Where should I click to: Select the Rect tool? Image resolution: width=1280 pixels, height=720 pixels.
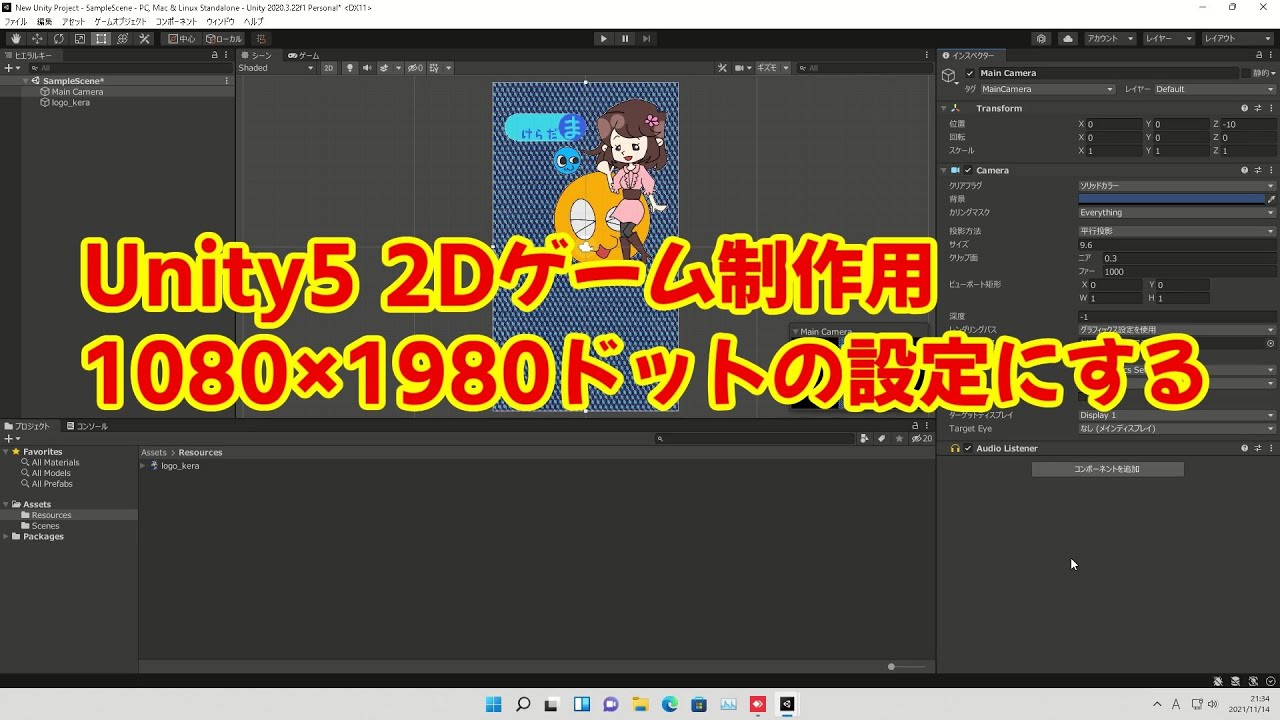click(x=101, y=39)
